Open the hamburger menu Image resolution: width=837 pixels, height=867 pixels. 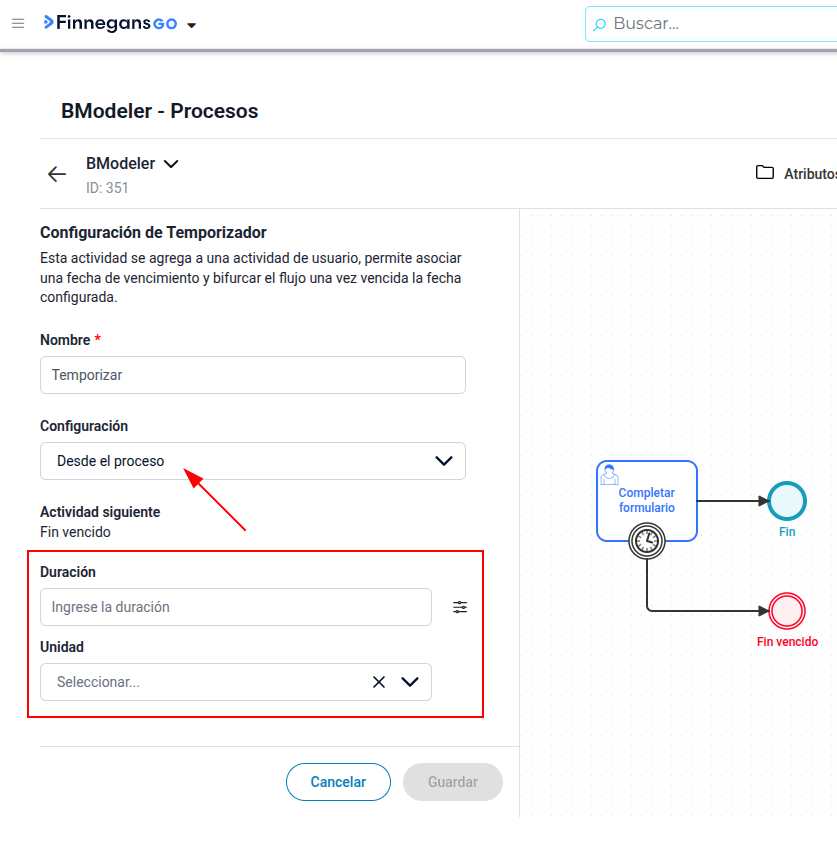pyautogui.click(x=18, y=23)
